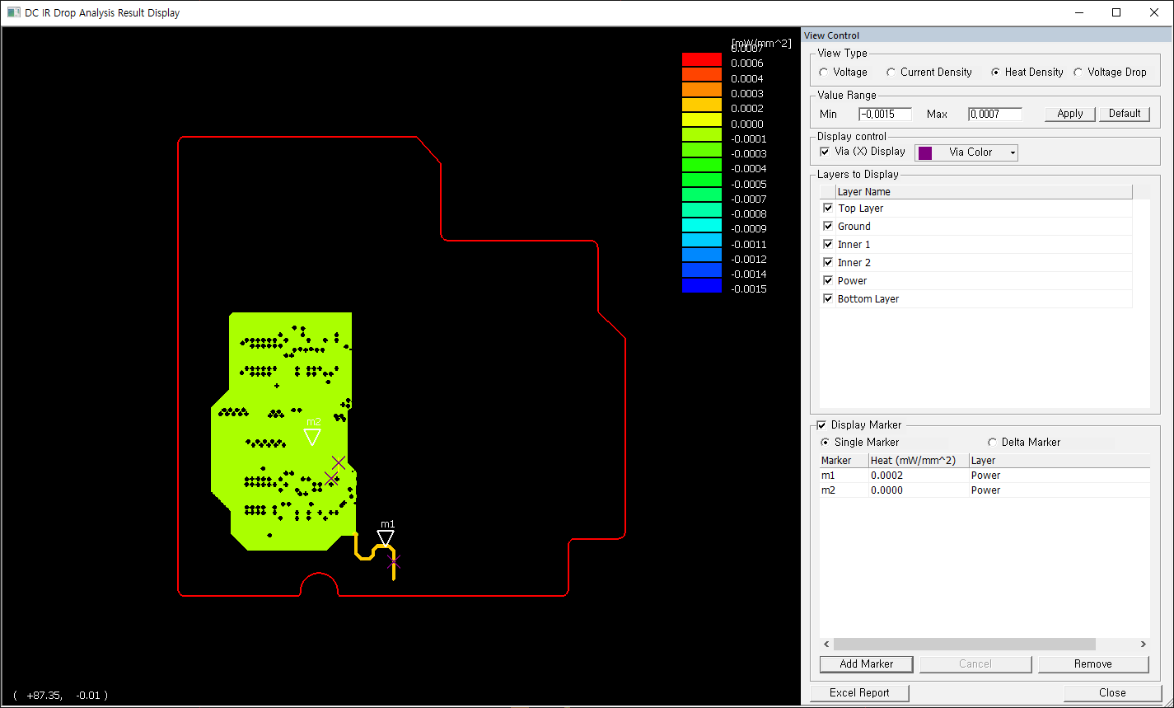Select the Voltage view type
Screen dimensions: 1174x708
click(x=822, y=71)
